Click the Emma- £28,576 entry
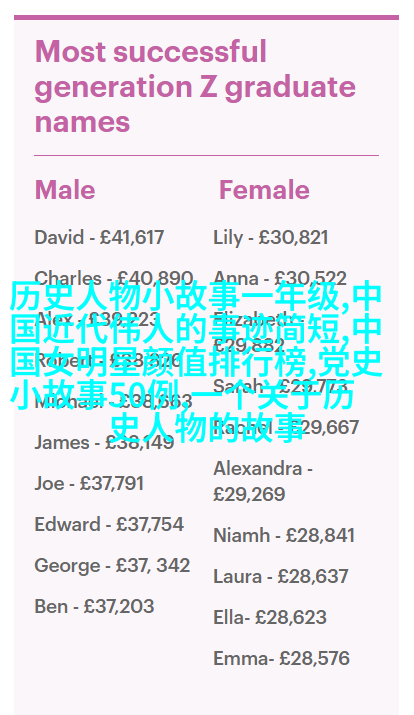414x715 pixels. point(281,658)
